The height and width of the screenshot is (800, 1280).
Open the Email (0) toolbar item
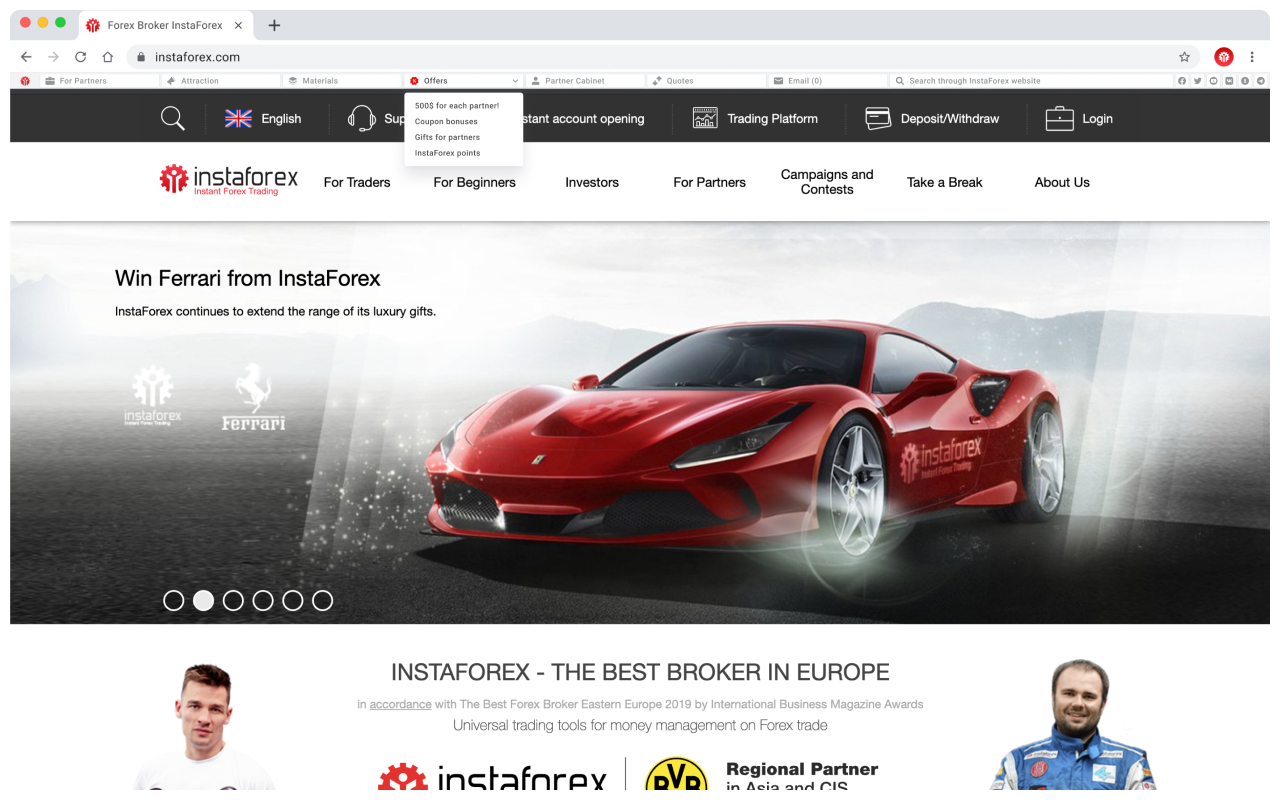coord(829,81)
